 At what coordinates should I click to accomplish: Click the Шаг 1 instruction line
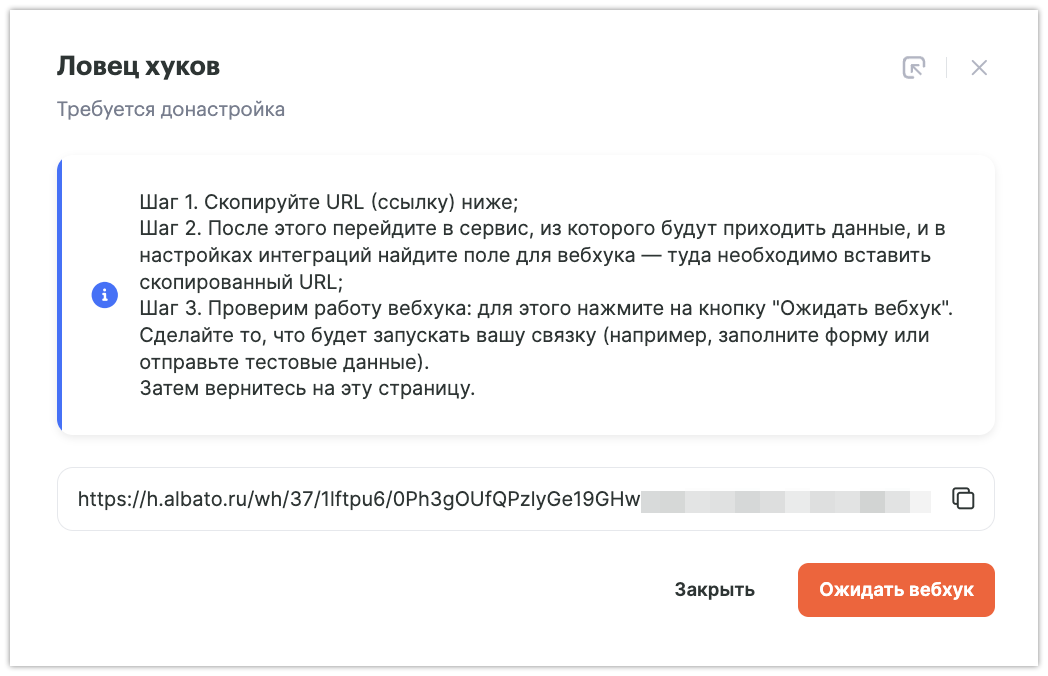[329, 200]
